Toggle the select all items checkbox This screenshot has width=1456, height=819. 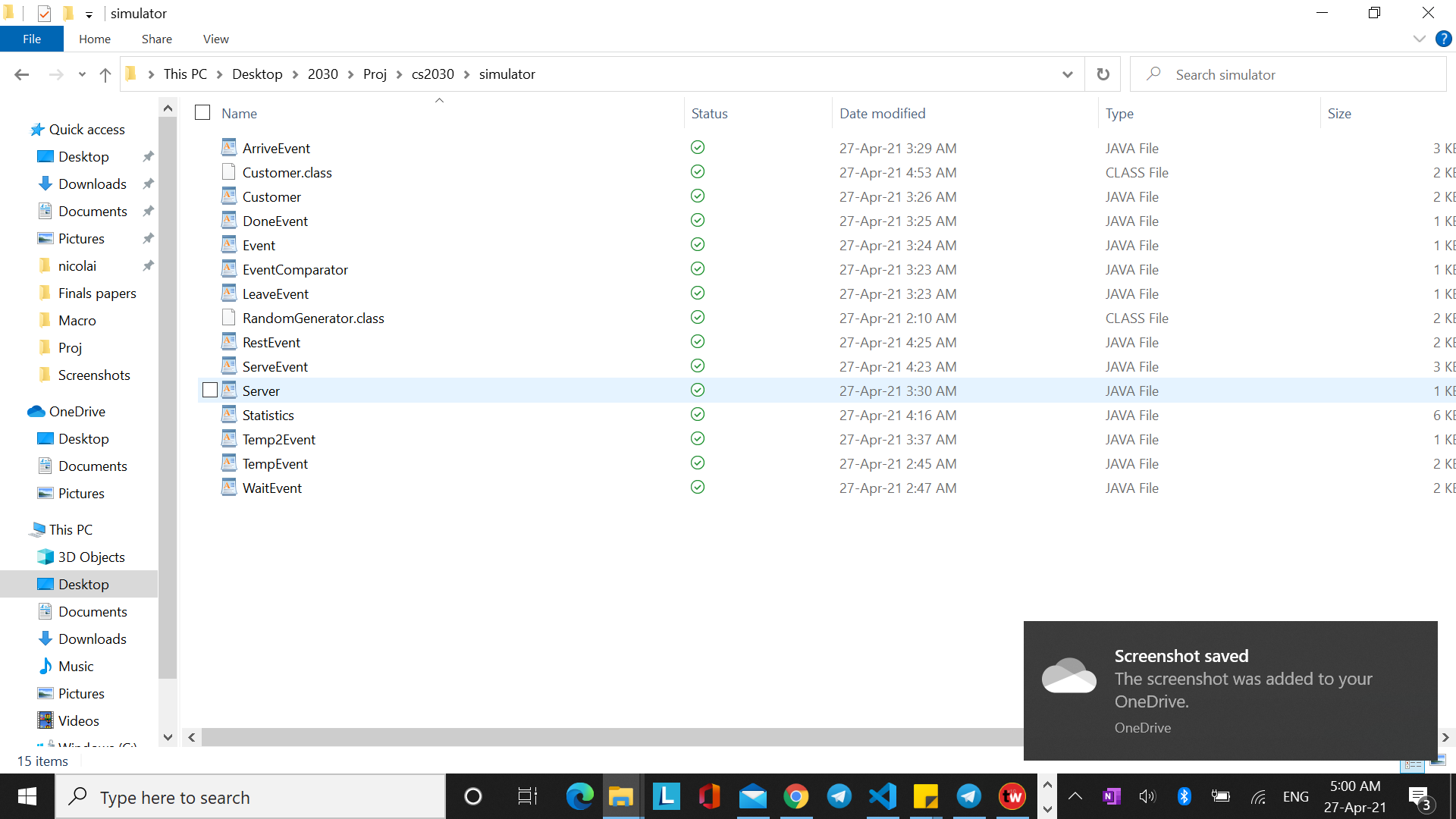pyautogui.click(x=202, y=113)
